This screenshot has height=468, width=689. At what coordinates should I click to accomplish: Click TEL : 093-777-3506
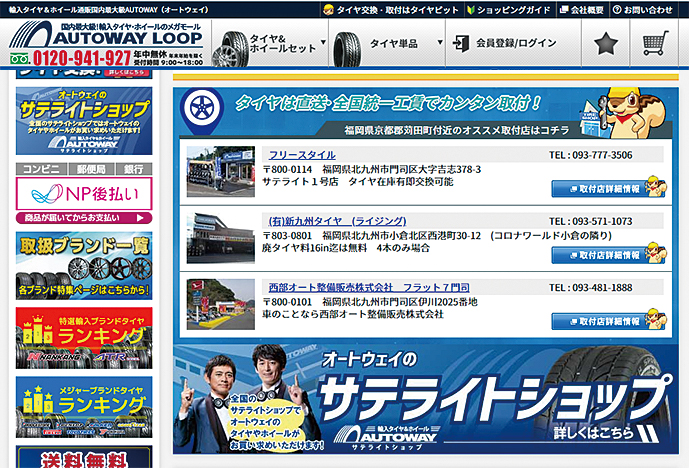pyautogui.click(x=590, y=155)
